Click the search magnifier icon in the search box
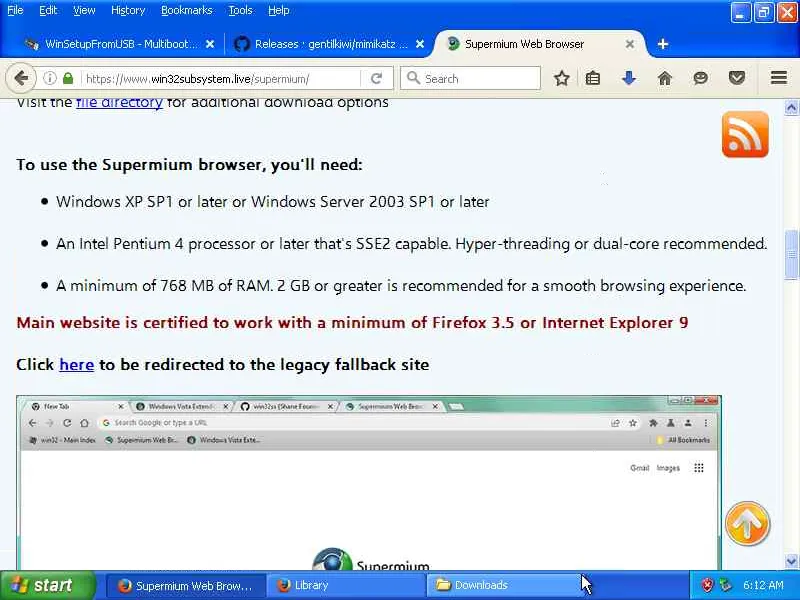This screenshot has width=800, height=600. click(413, 78)
